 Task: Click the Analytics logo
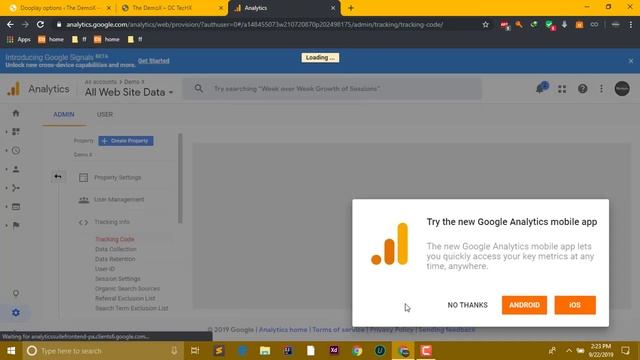[38, 89]
